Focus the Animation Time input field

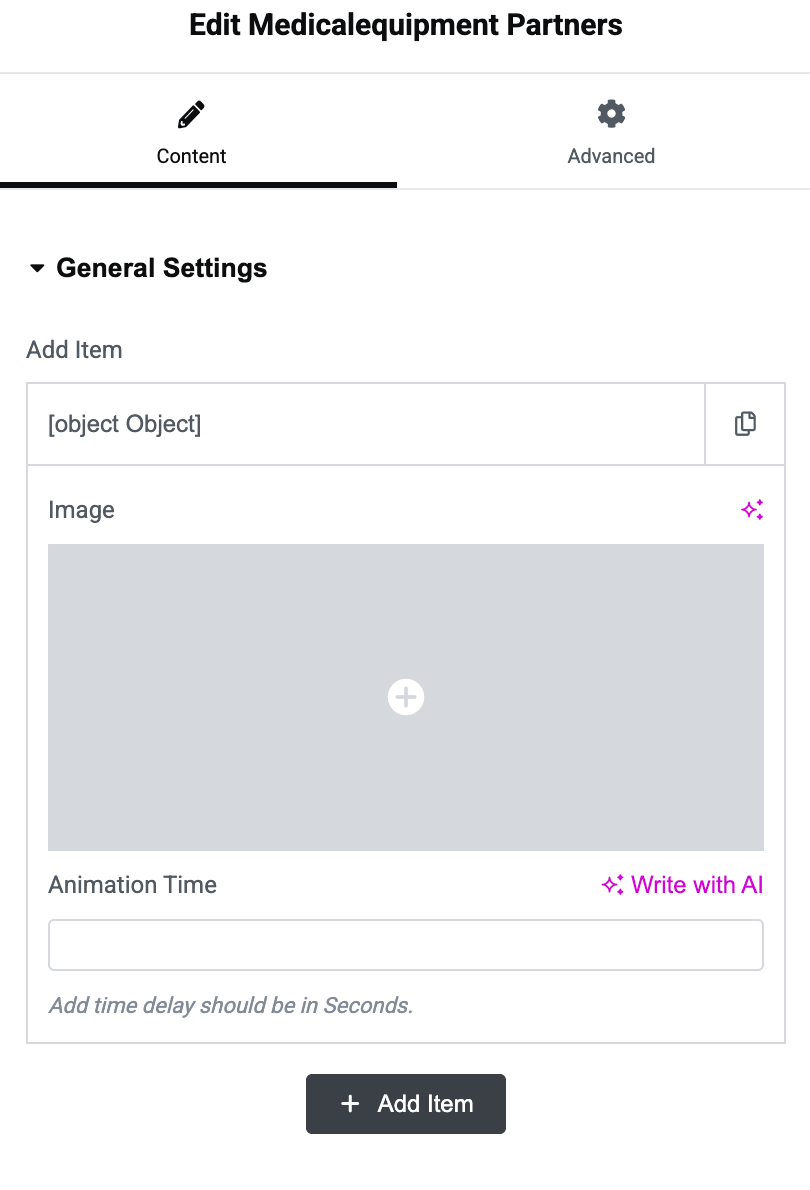[x=406, y=945]
